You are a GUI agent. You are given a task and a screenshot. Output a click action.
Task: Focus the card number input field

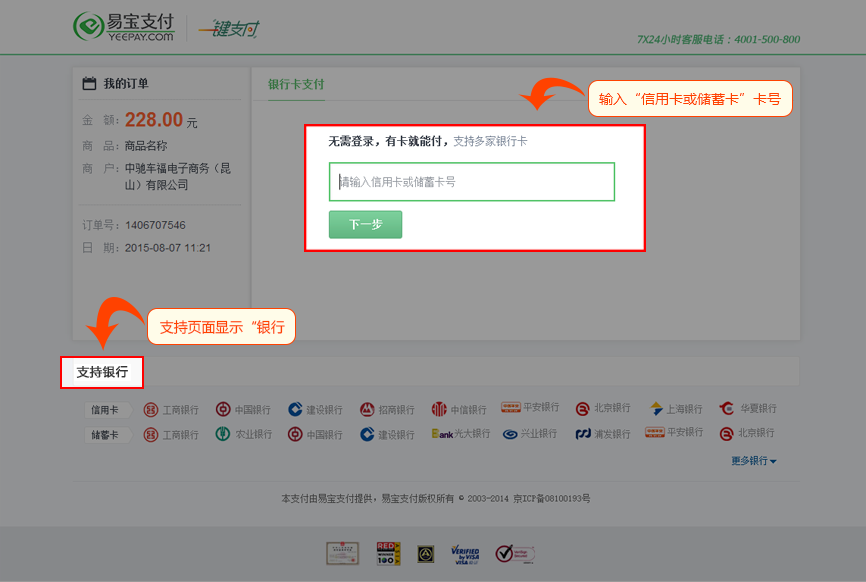(x=472, y=182)
